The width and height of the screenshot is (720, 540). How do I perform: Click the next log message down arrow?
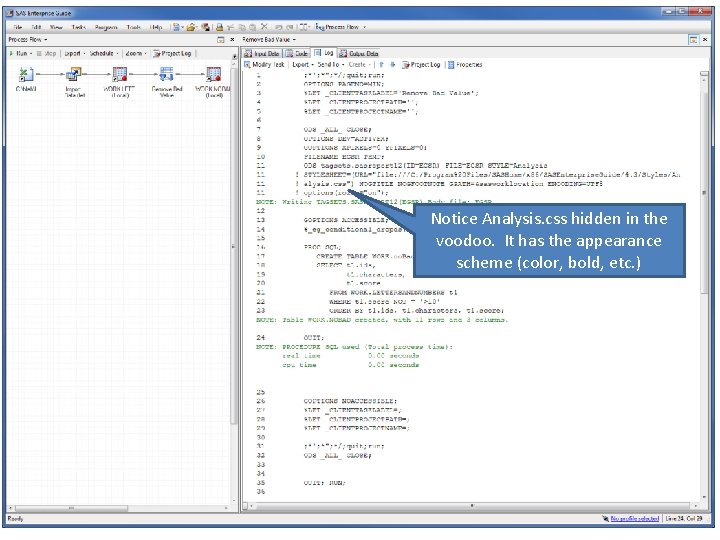click(x=393, y=65)
